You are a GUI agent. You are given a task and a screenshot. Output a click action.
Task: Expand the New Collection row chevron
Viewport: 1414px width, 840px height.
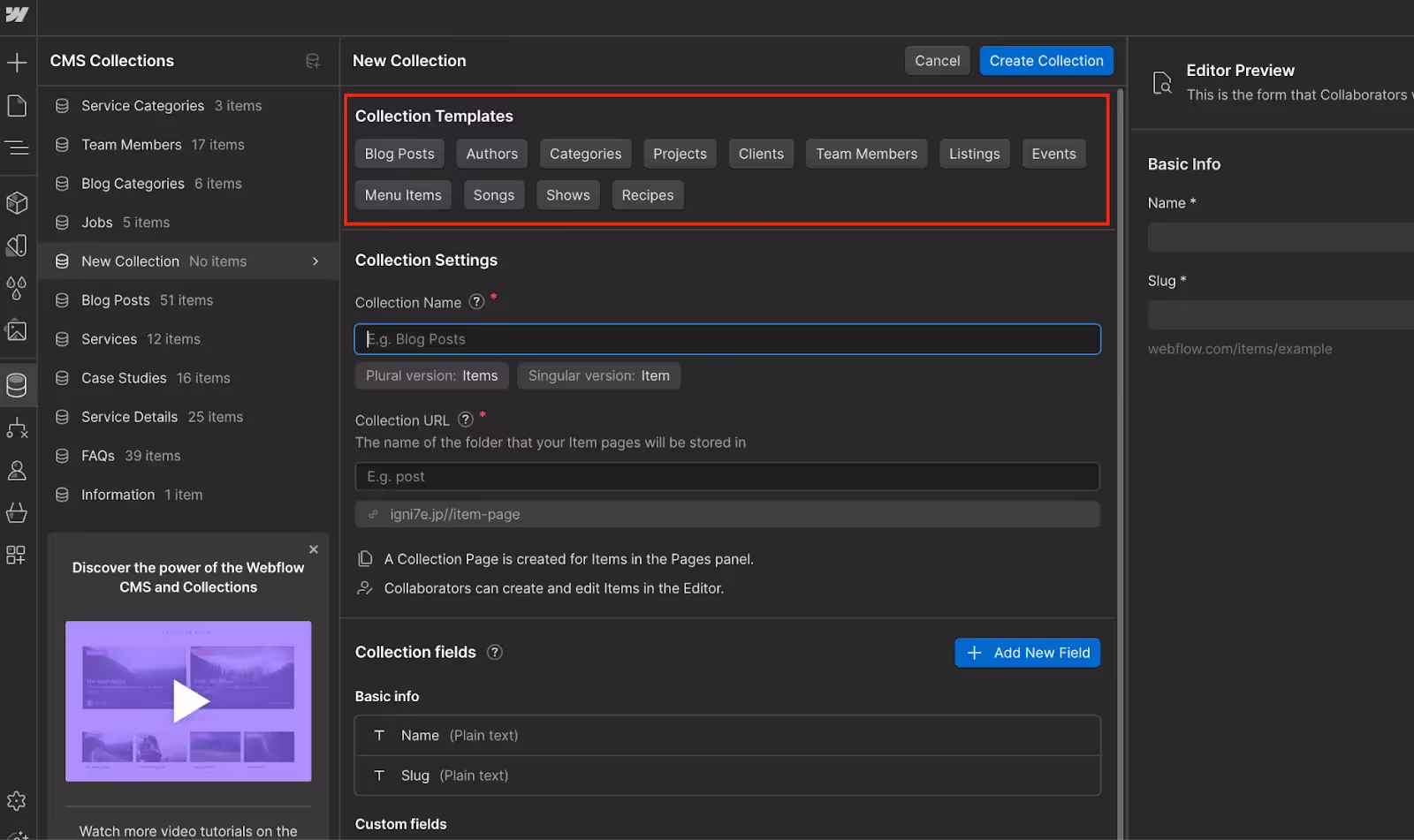[x=315, y=261]
